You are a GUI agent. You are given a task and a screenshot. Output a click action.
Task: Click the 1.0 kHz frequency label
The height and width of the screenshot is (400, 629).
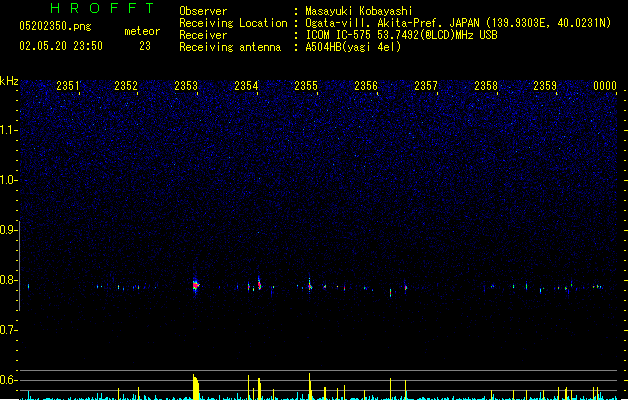point(8,180)
